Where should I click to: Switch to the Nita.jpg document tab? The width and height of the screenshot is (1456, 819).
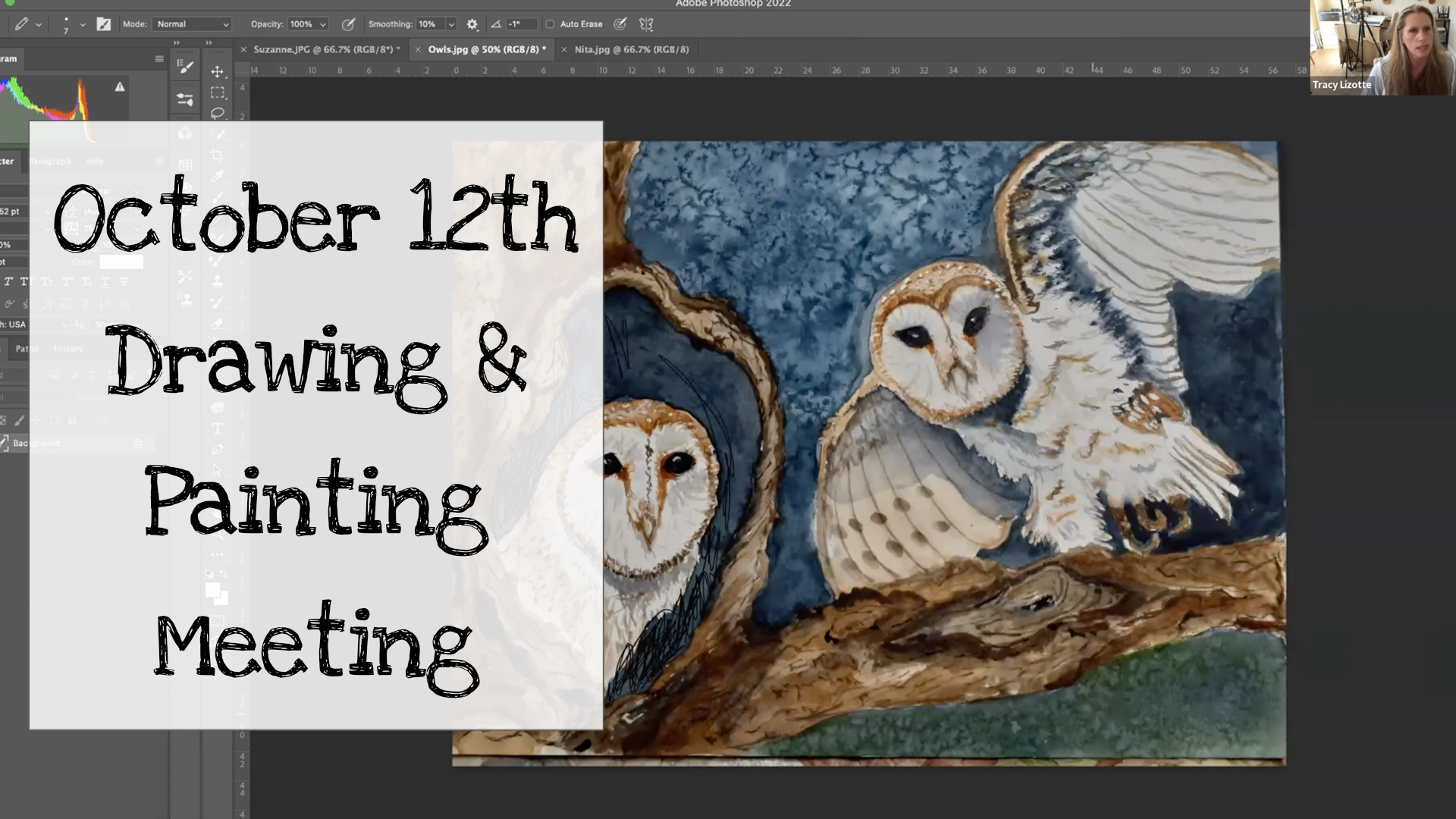[632, 49]
